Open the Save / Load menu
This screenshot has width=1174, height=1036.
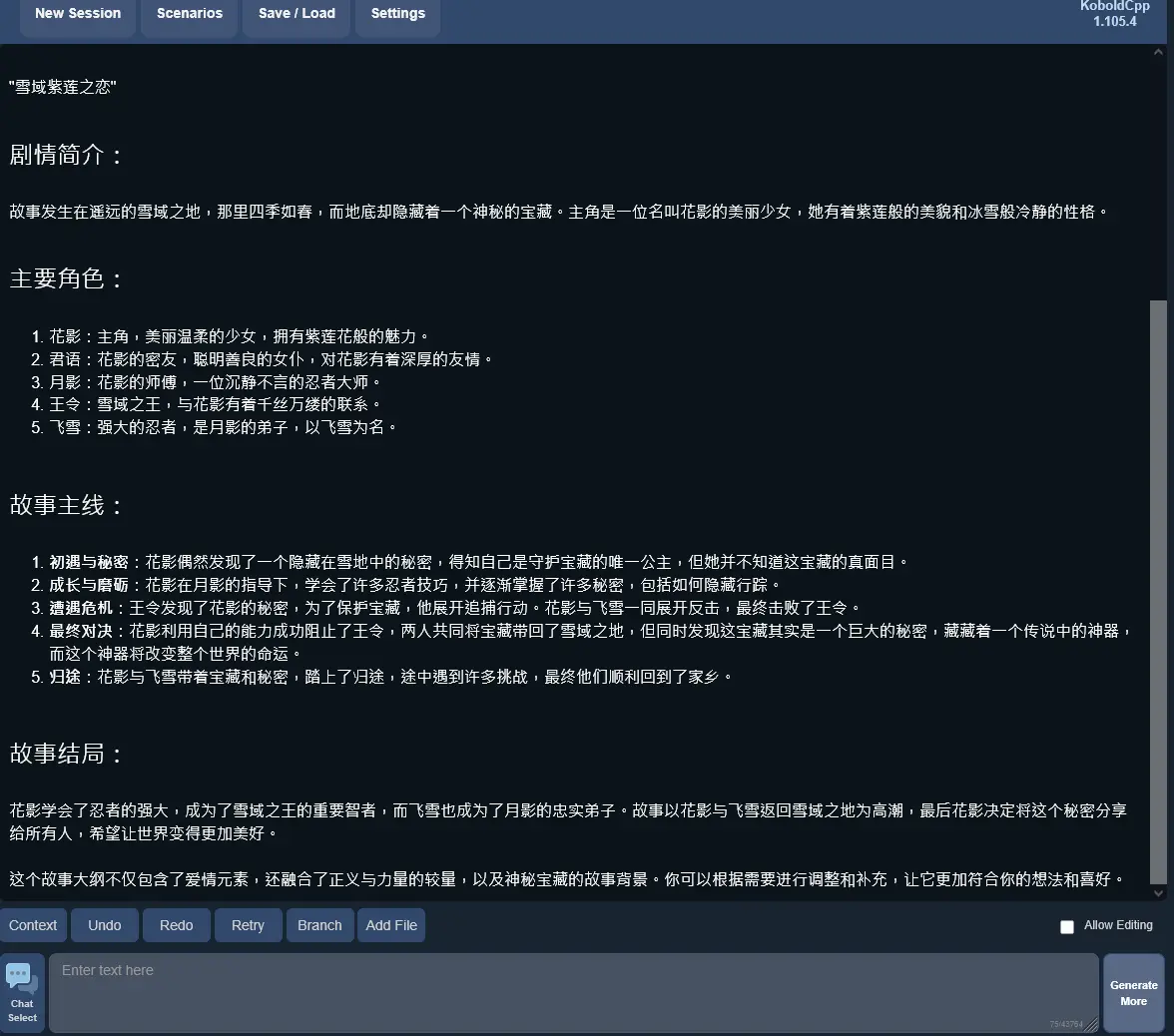tap(296, 14)
